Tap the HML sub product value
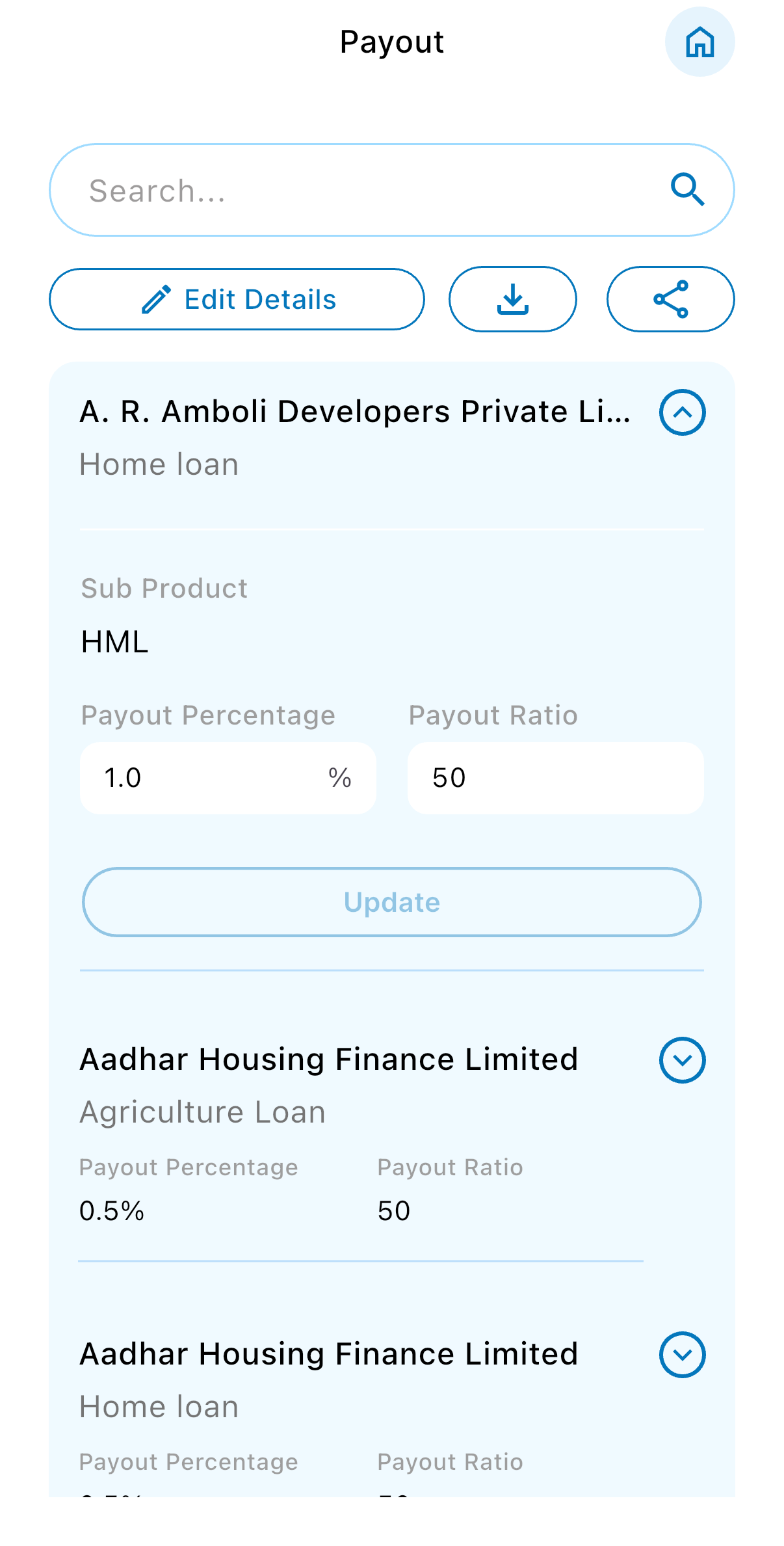 (115, 642)
